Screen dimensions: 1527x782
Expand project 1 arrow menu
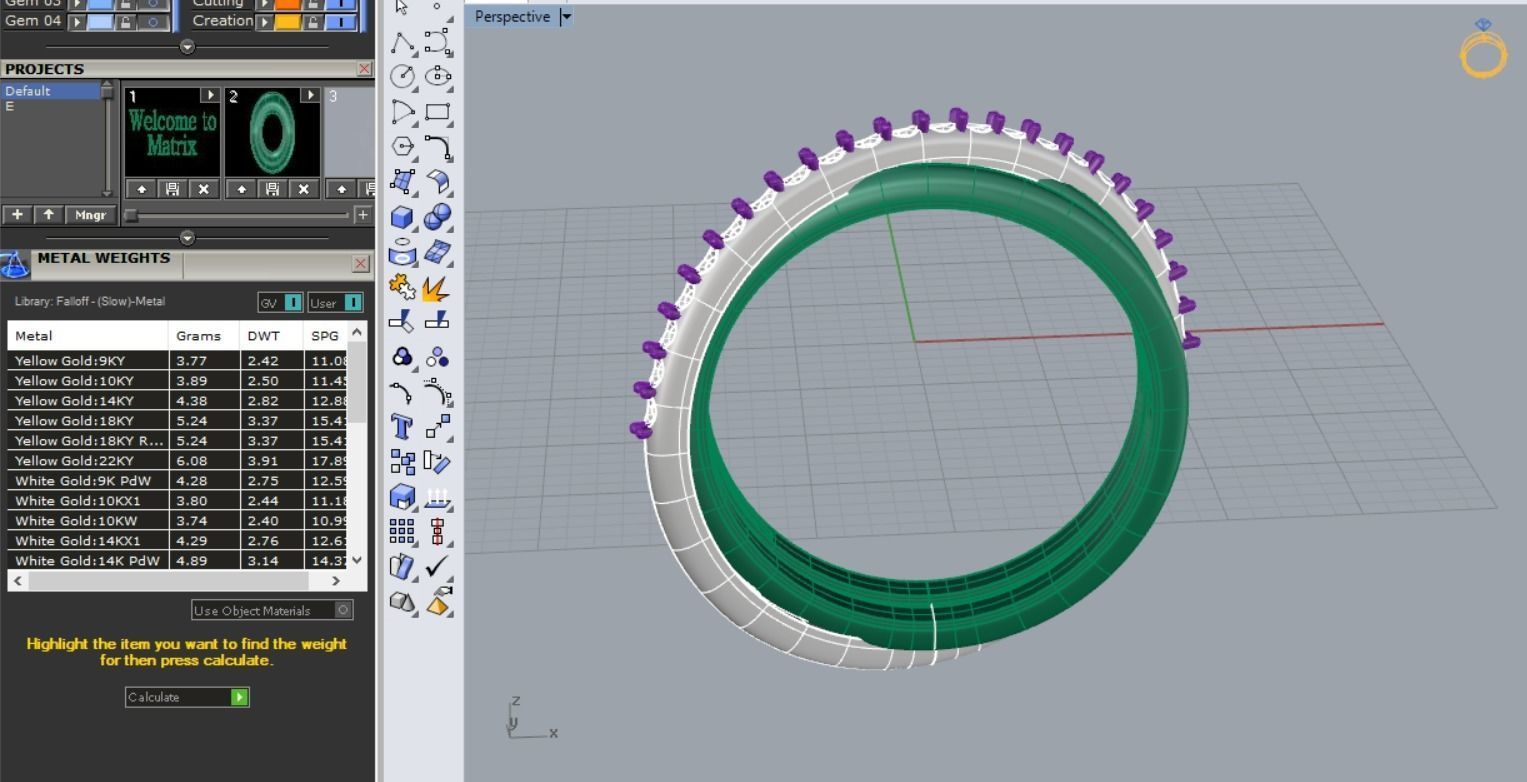pos(209,95)
